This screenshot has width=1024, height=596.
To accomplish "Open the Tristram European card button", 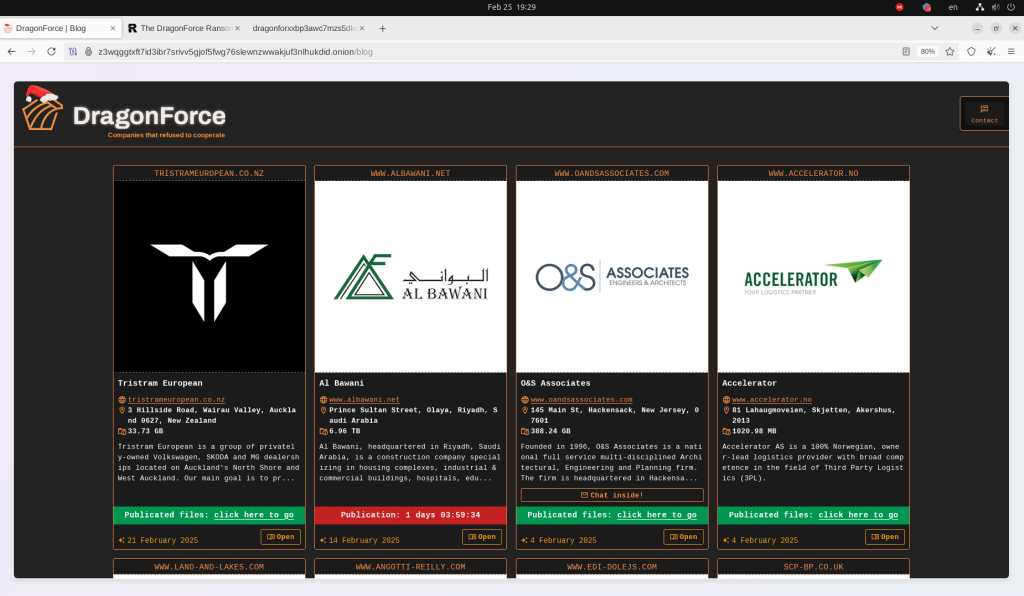I will [281, 537].
